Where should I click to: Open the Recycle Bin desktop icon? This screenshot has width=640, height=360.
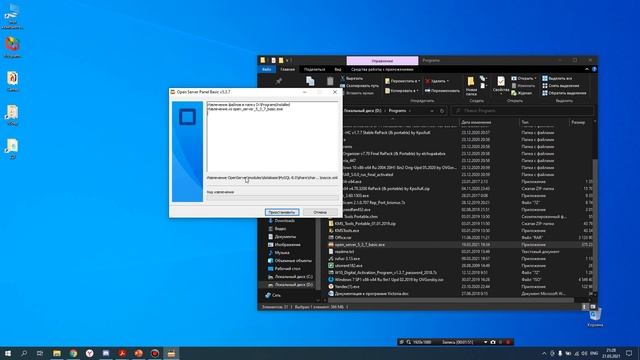(595, 317)
